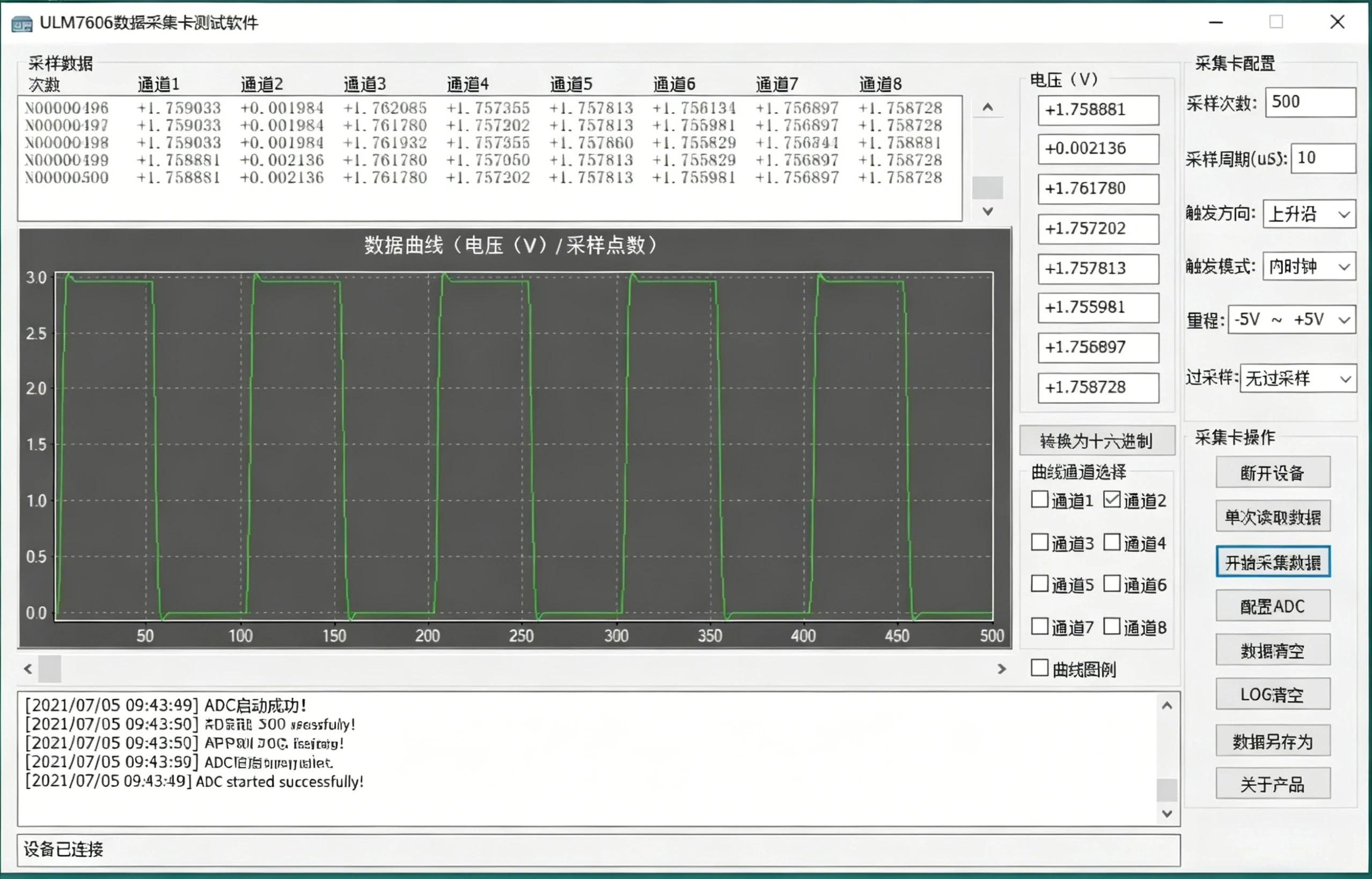Click the 转换为十六进制 button
The image size is (1372, 879).
pos(1097,441)
